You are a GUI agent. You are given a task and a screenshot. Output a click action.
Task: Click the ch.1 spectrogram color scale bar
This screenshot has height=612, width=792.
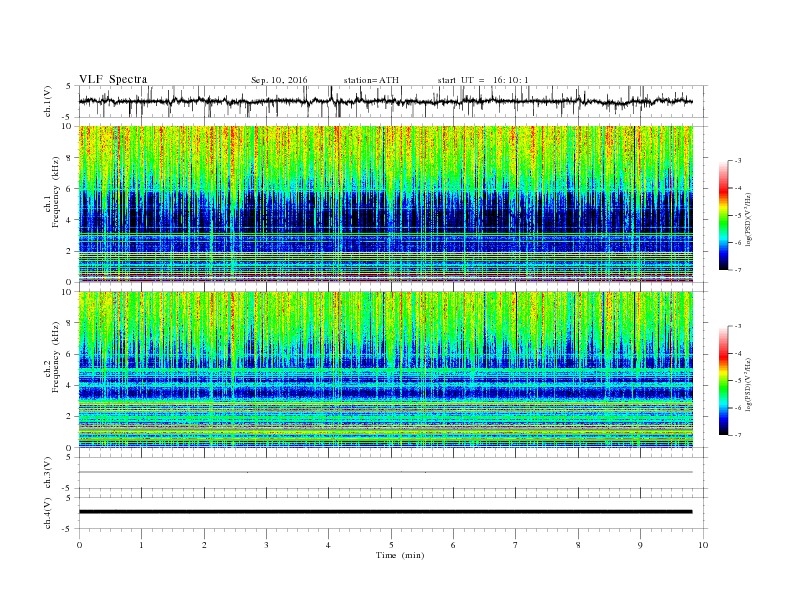pyautogui.click(x=723, y=216)
